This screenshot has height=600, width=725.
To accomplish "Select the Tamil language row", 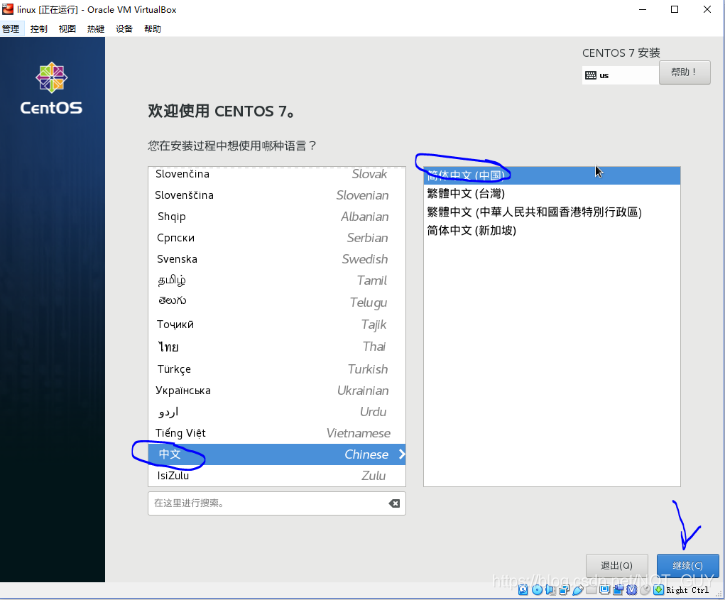I will (x=276, y=281).
